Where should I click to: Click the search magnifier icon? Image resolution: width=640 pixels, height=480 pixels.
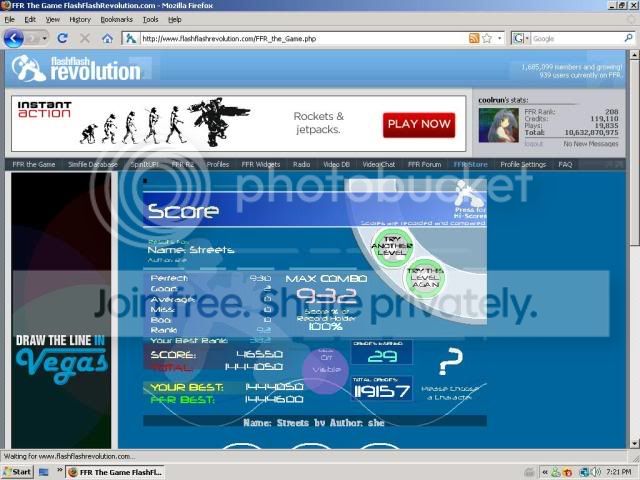(614, 38)
